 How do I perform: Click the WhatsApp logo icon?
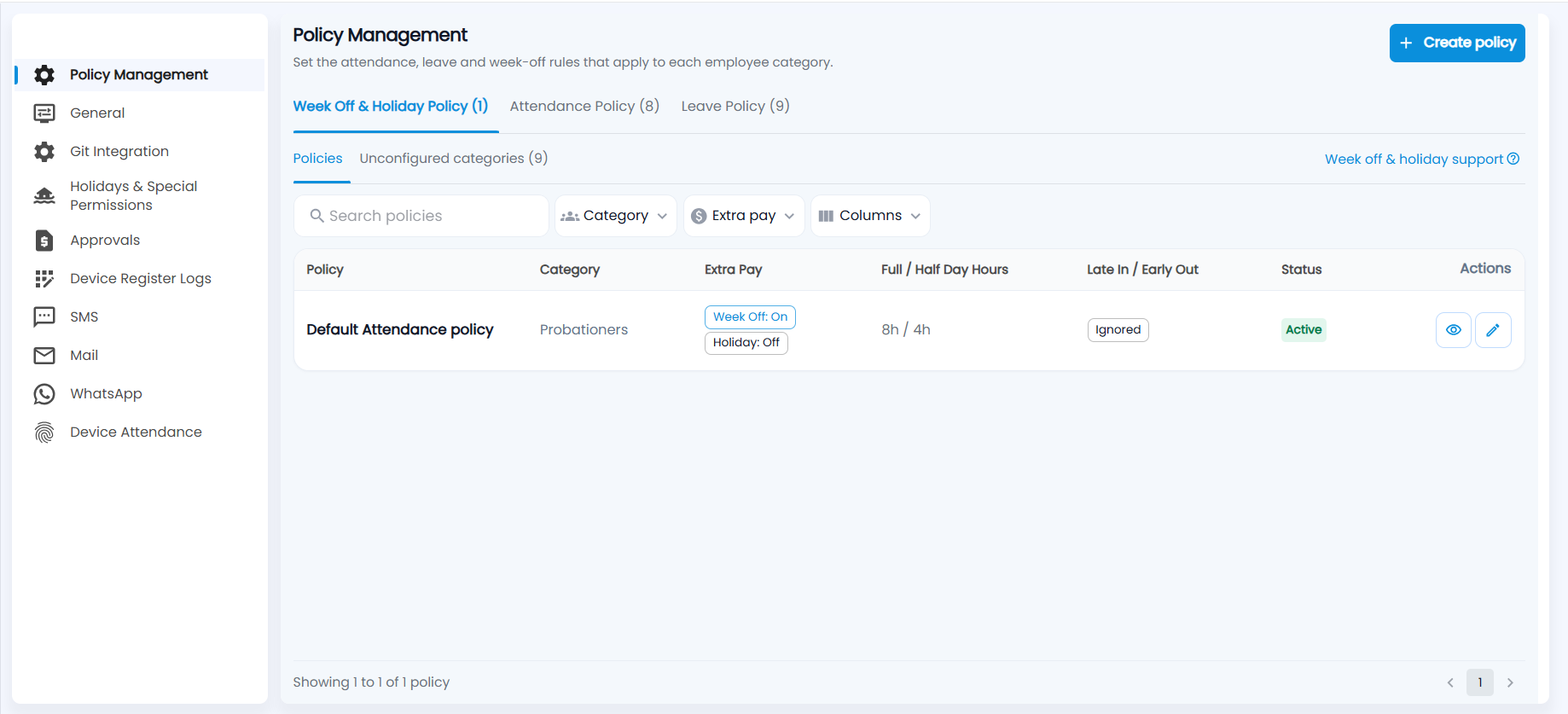pos(44,394)
